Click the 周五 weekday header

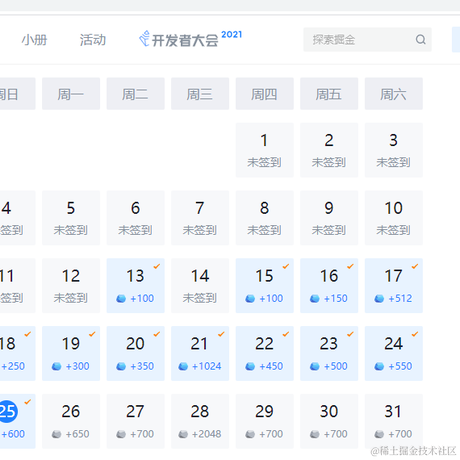[x=329, y=94]
